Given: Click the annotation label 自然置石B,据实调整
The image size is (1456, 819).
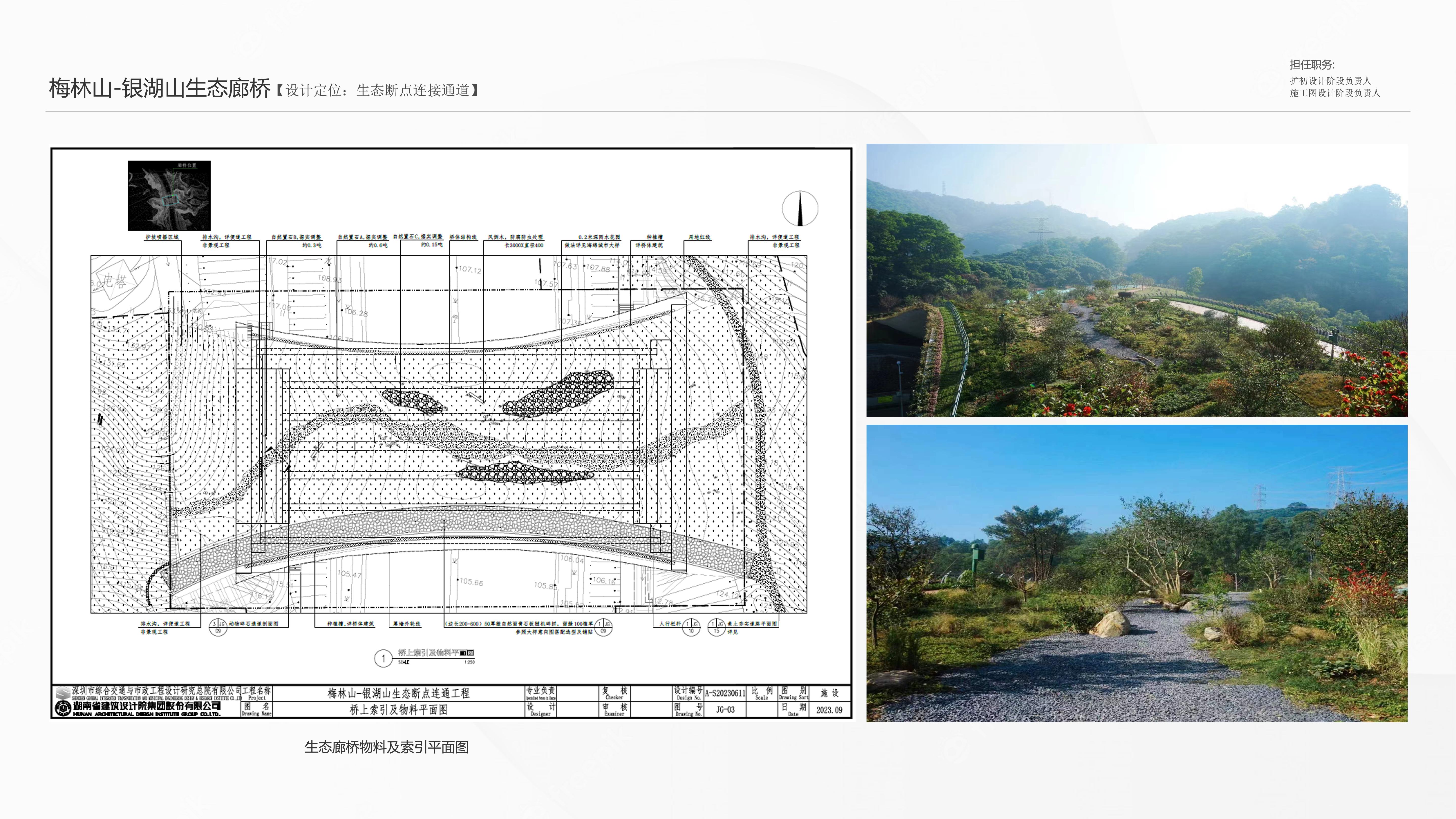Looking at the screenshot, I should pos(296,237).
